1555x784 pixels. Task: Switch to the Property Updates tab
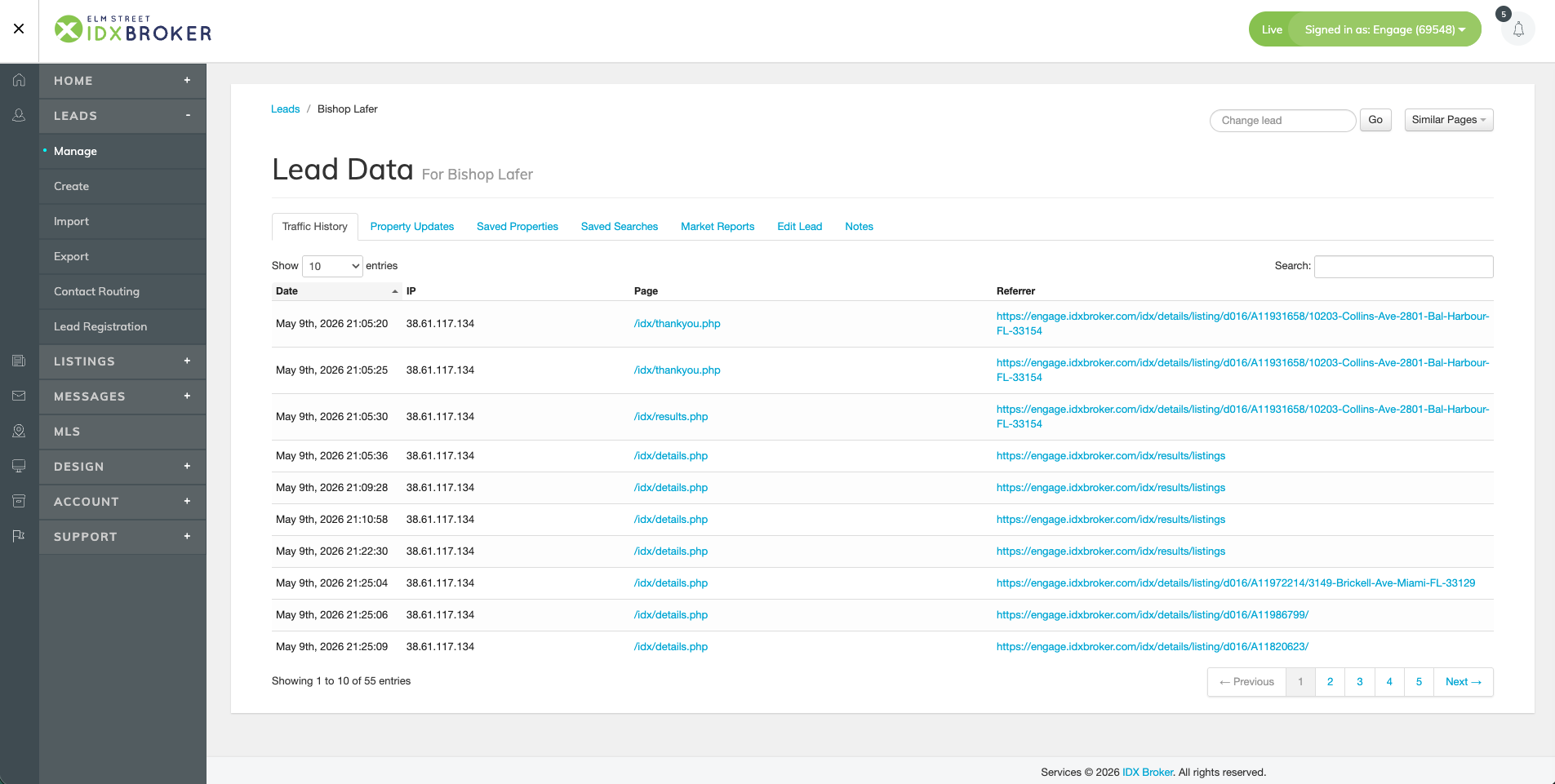(x=412, y=227)
